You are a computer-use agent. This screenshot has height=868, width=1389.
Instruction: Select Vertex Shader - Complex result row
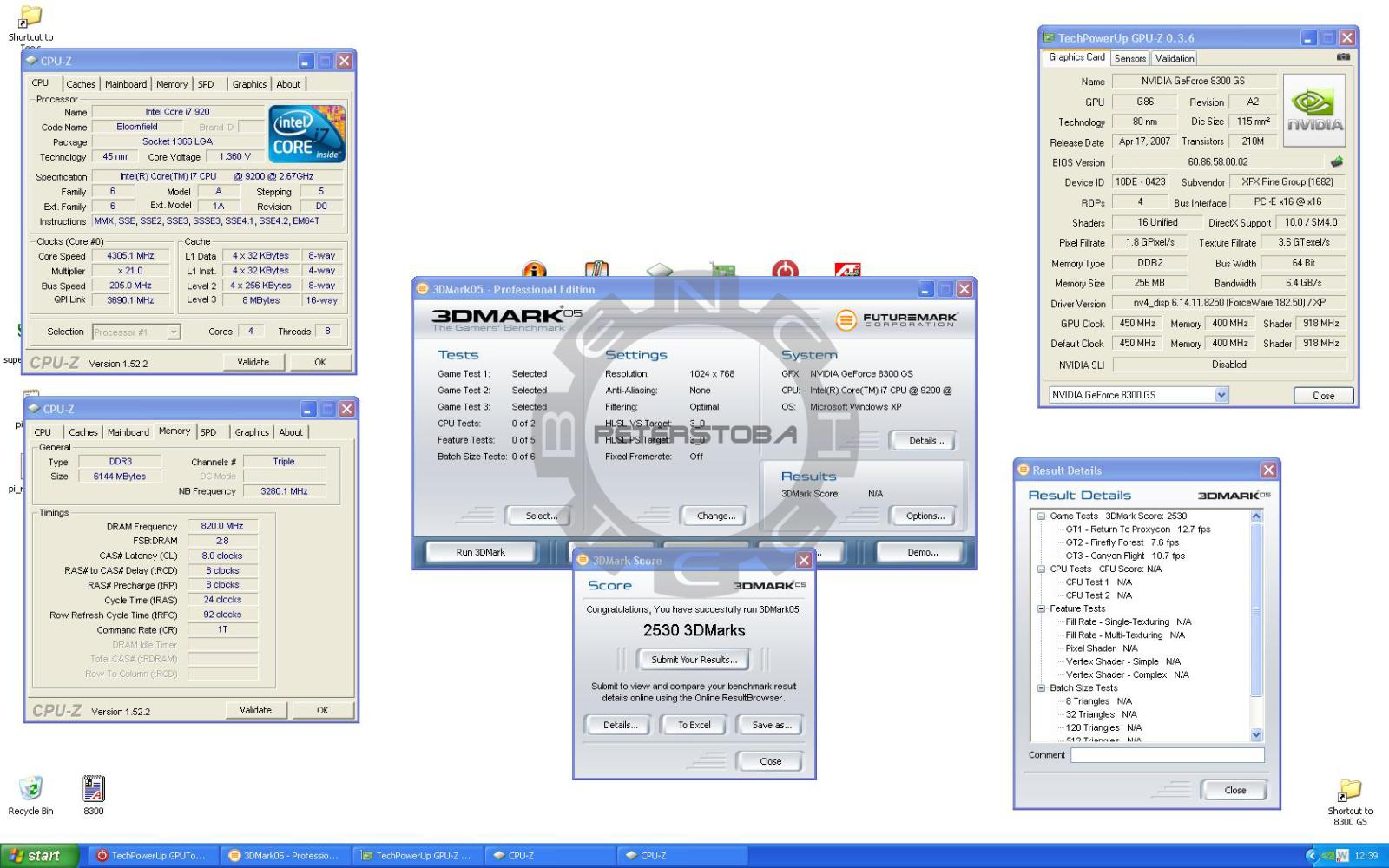[1127, 674]
